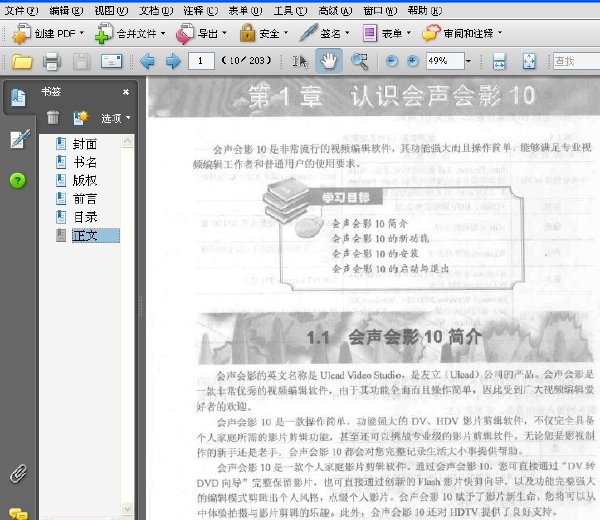Click the open folder icon
This screenshot has height=520, width=600.
[x=22, y=61]
